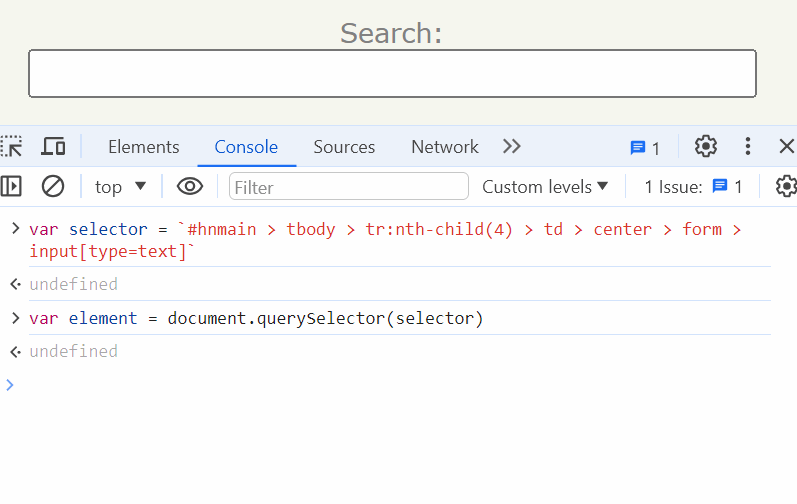Image resolution: width=797 pixels, height=504 pixels.
Task: Toggle the live expression eye icon
Action: pos(190,186)
